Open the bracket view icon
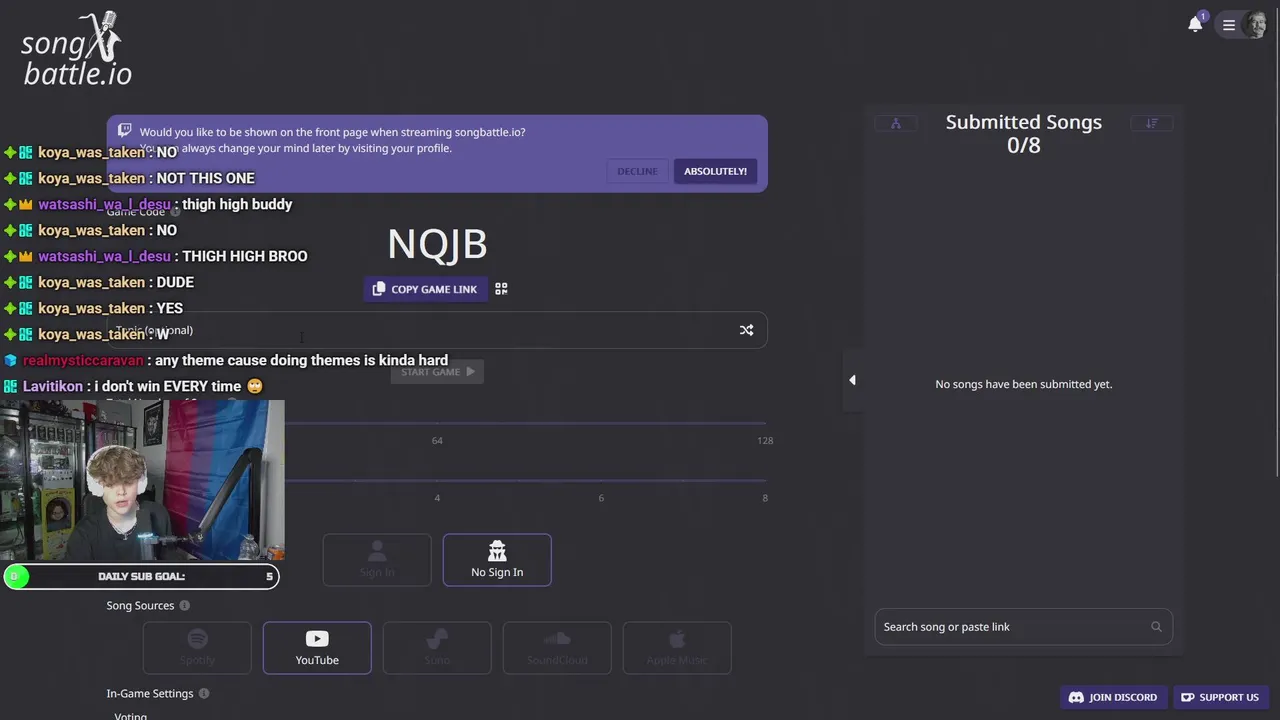This screenshot has height=720, width=1280. [x=896, y=123]
